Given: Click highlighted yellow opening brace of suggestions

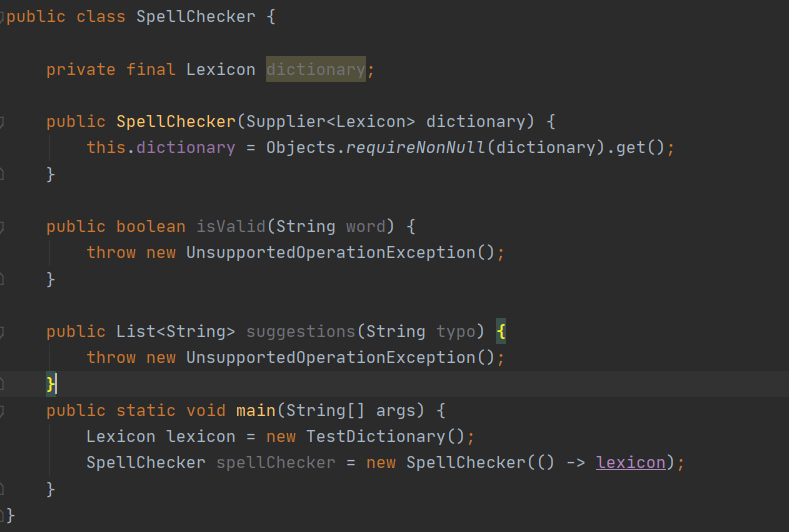Looking at the screenshot, I should (501, 331).
